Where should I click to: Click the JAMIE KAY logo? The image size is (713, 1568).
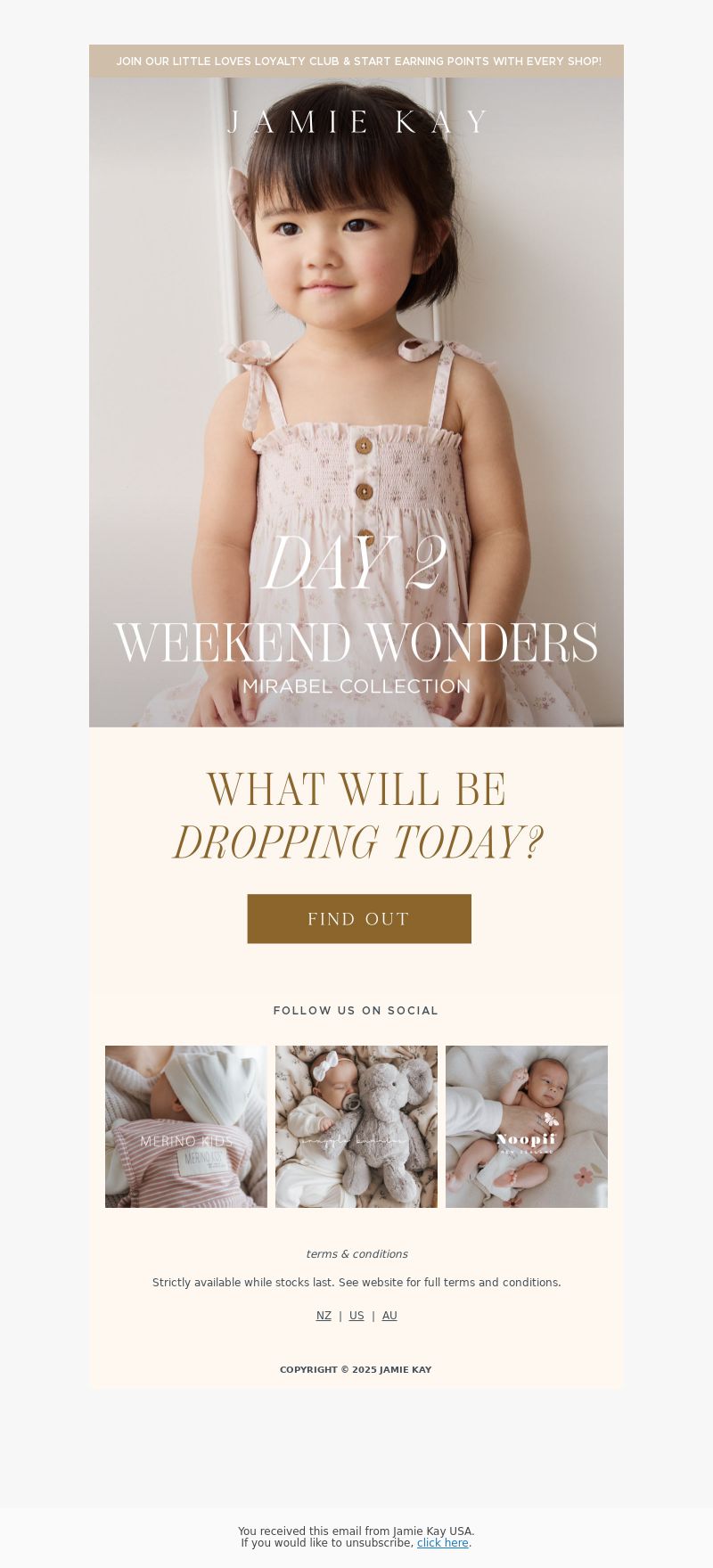click(357, 122)
